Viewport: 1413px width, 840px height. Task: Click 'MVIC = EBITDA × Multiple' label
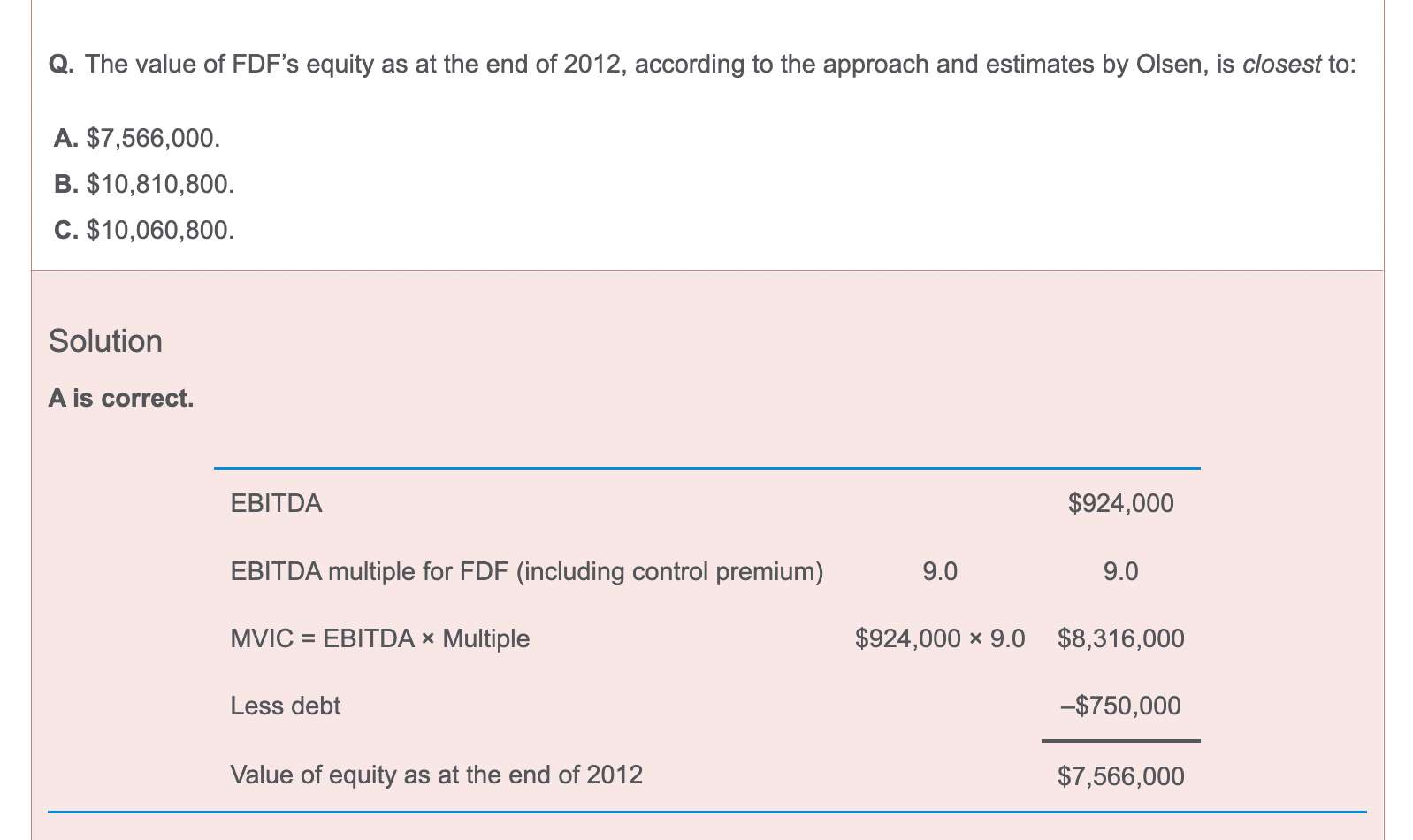pos(379,638)
